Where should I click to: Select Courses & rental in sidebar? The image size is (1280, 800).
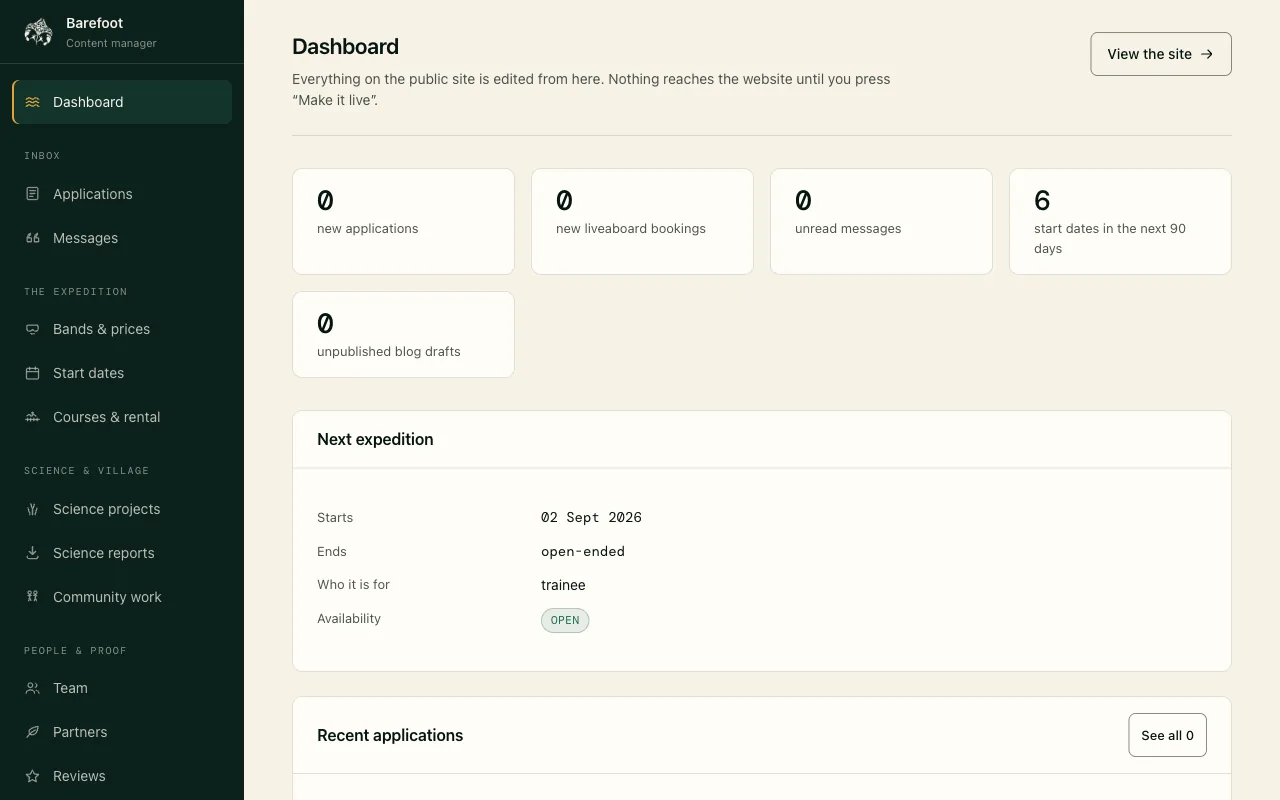click(122, 417)
